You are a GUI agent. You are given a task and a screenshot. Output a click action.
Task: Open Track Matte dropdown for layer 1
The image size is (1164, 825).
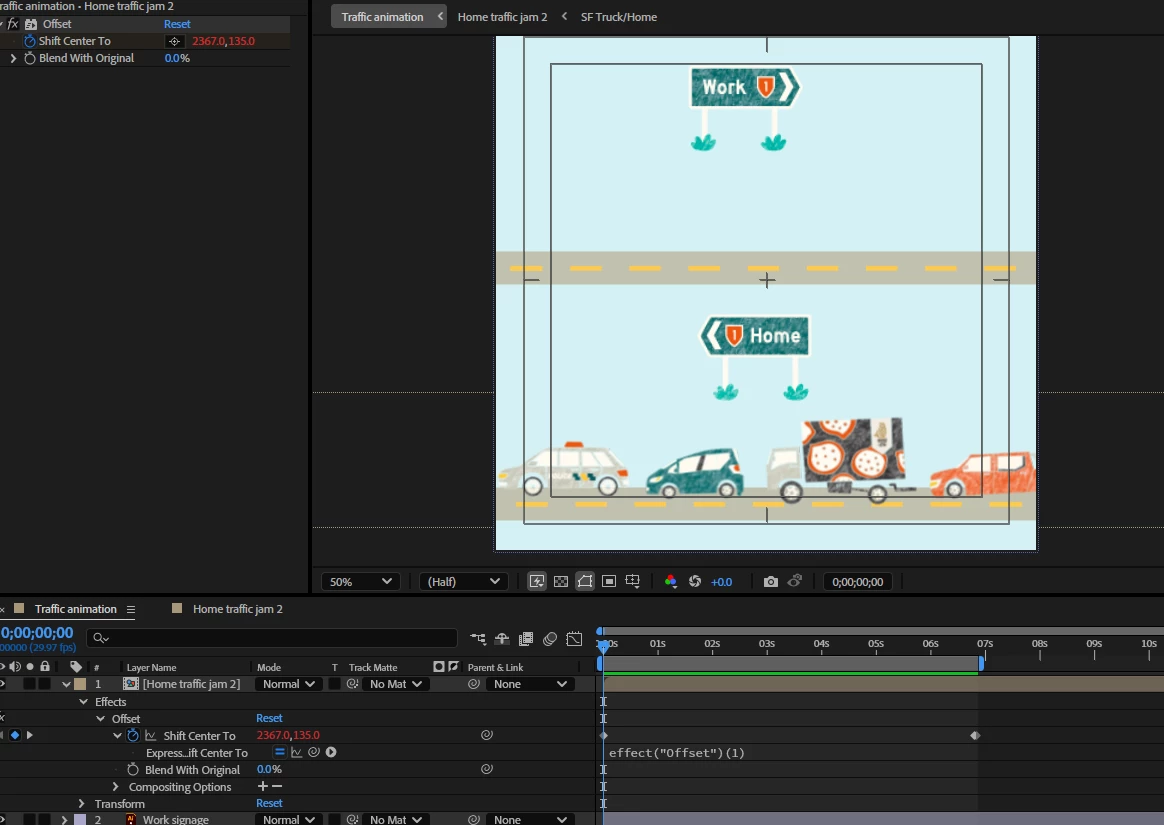coord(396,684)
